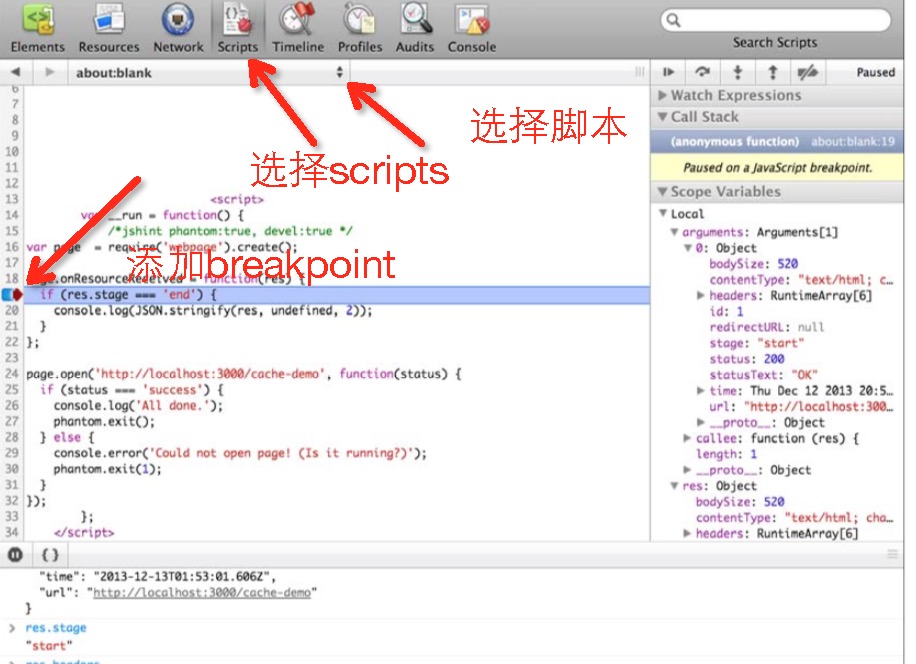Collapse the 0: Object entry
This screenshot has width=916, height=664.
tap(688, 248)
